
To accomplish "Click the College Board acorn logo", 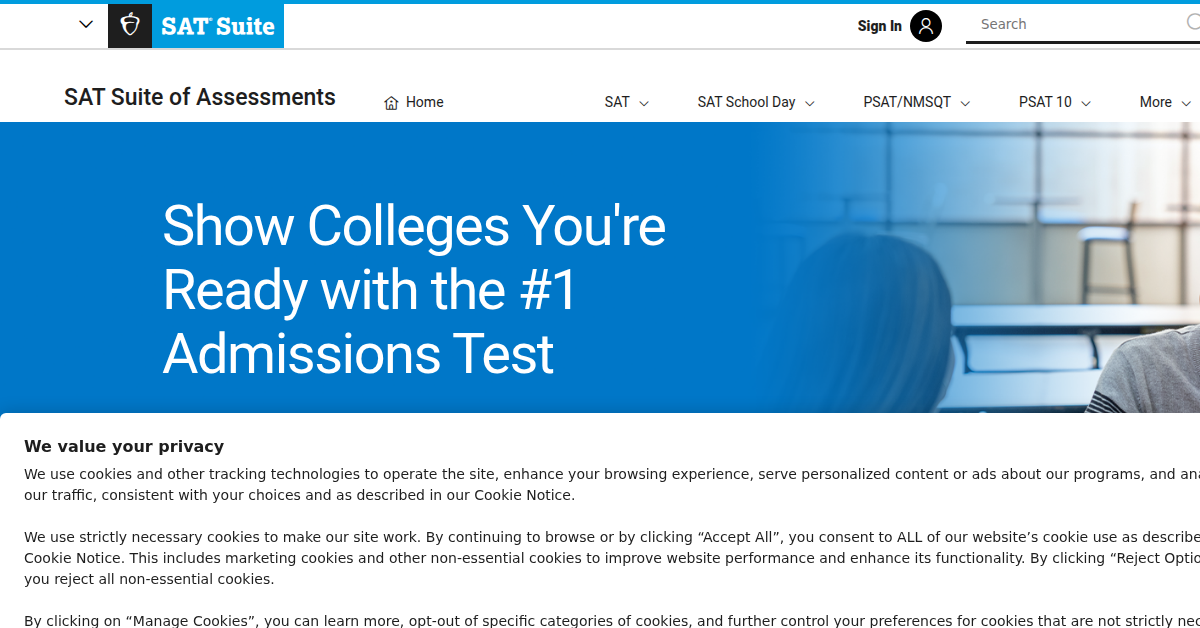I will (x=130, y=26).
